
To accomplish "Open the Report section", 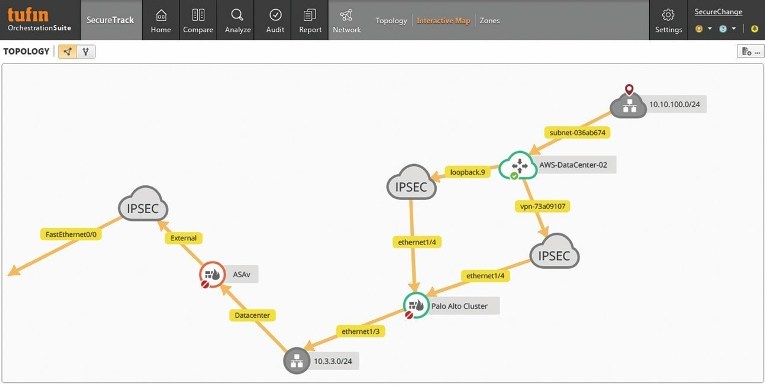I will 310,20.
